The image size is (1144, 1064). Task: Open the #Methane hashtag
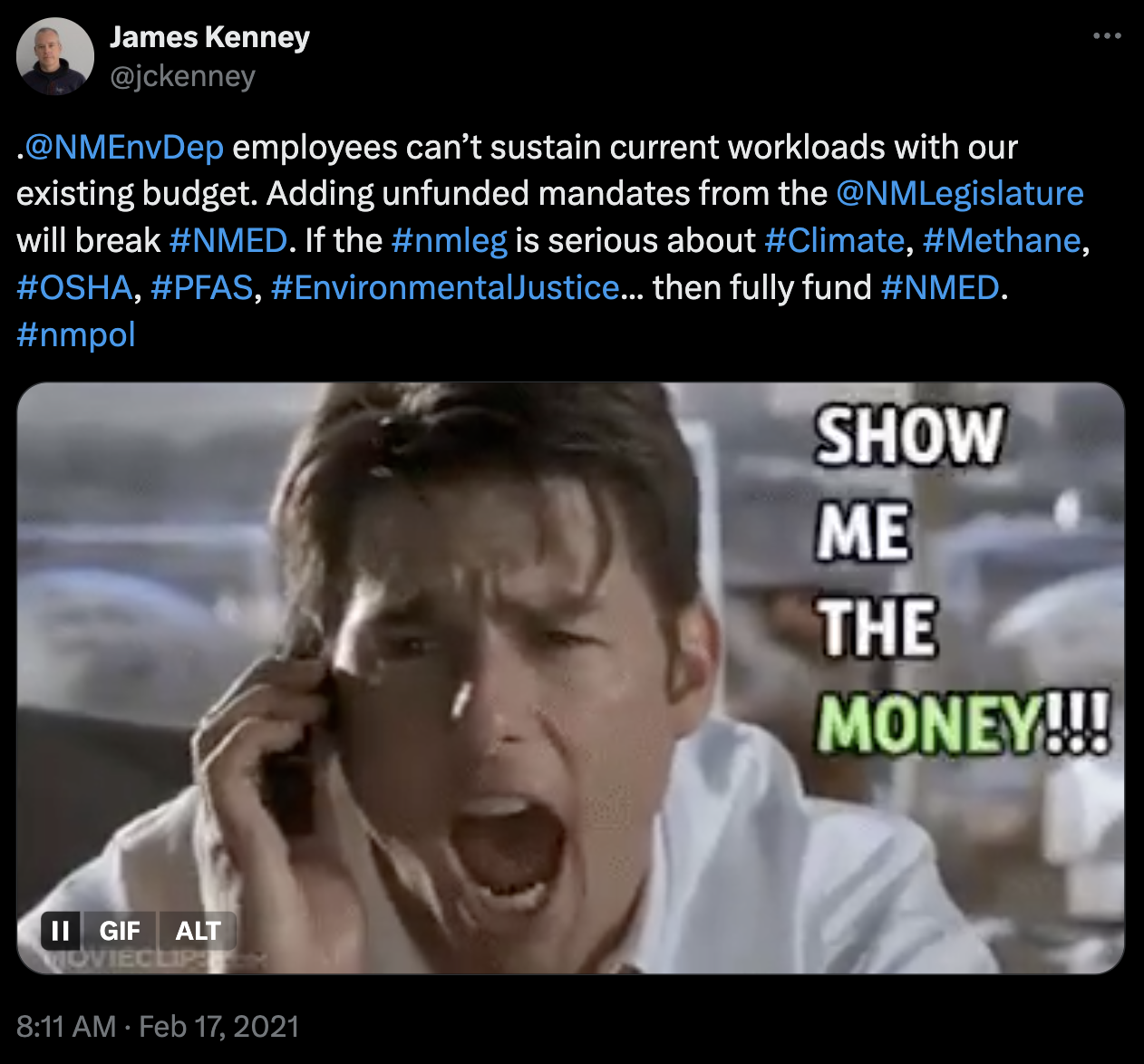tap(1002, 241)
